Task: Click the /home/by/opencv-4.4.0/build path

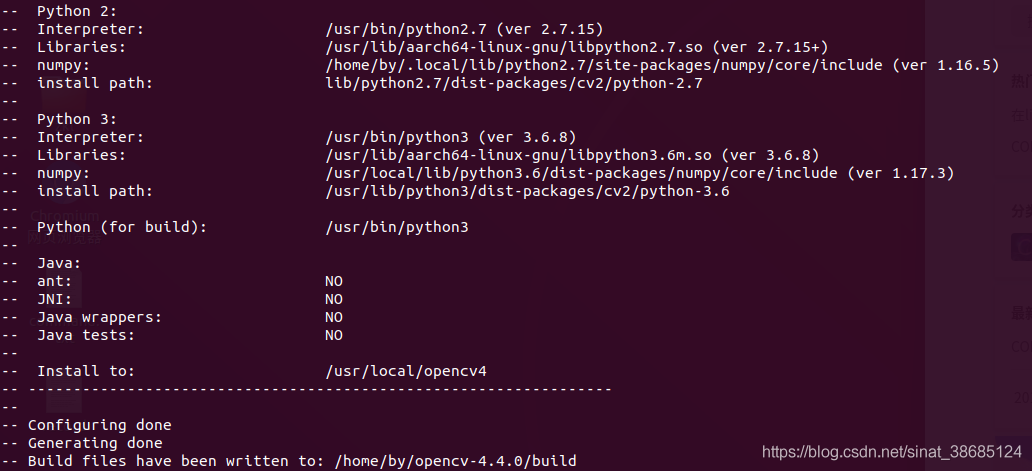Action: [455, 461]
